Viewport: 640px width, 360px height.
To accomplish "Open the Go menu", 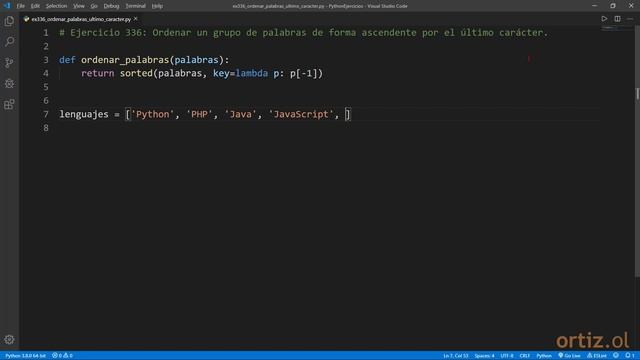I will pyautogui.click(x=94, y=6).
